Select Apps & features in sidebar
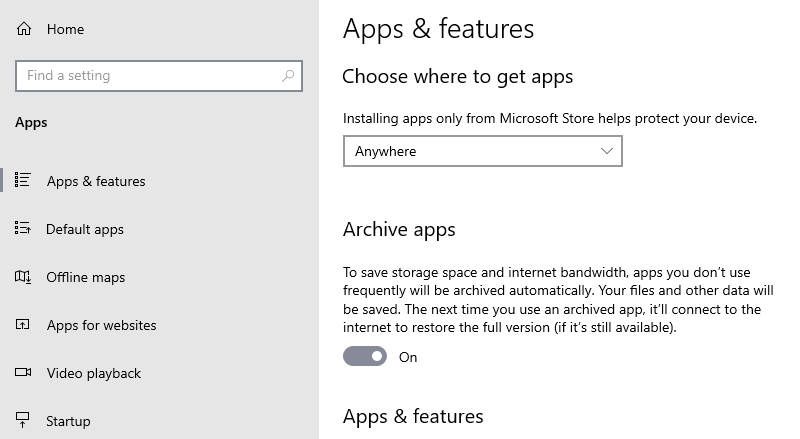800x439 pixels. point(96,181)
